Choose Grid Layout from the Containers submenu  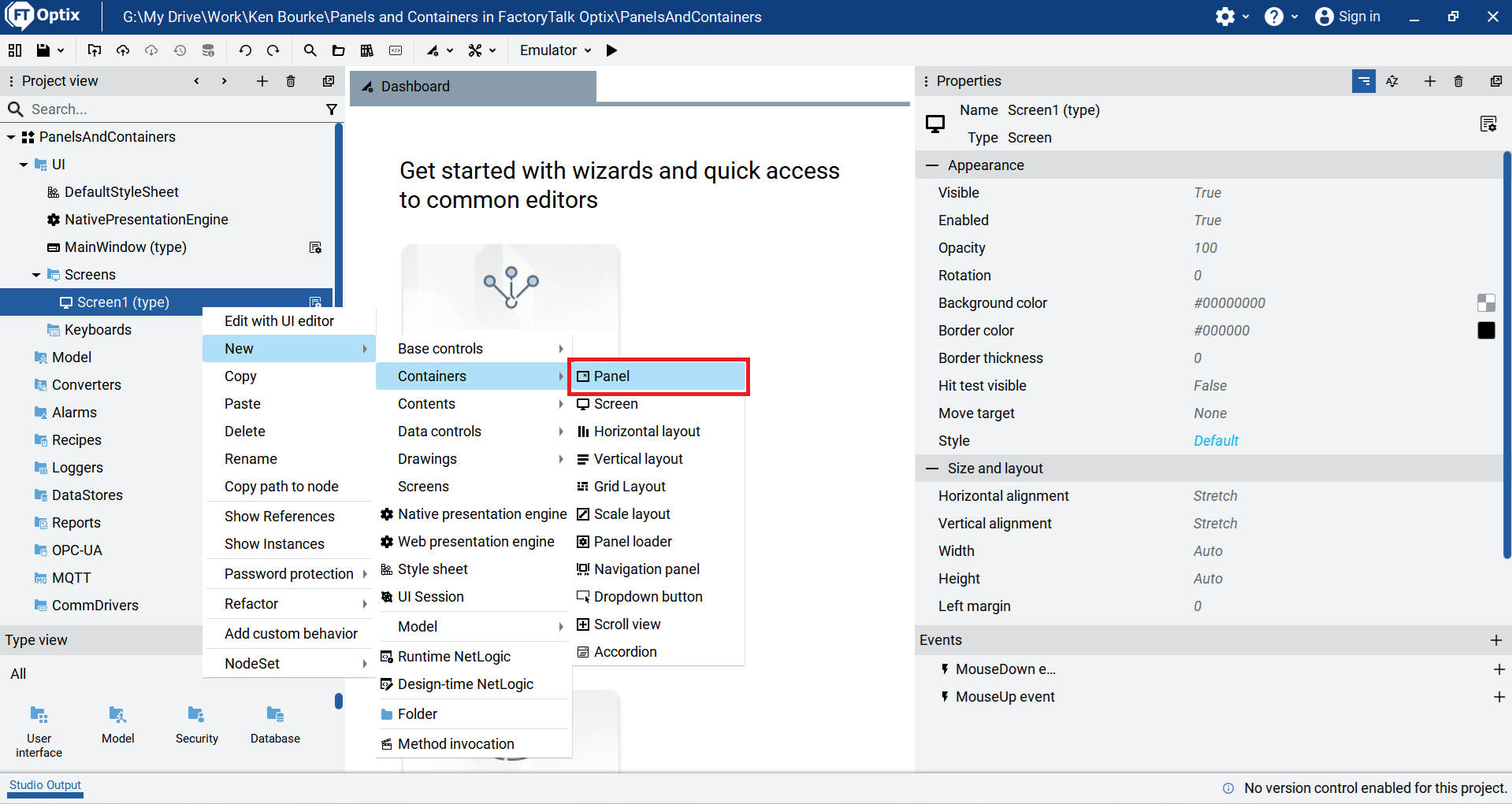click(x=657, y=487)
